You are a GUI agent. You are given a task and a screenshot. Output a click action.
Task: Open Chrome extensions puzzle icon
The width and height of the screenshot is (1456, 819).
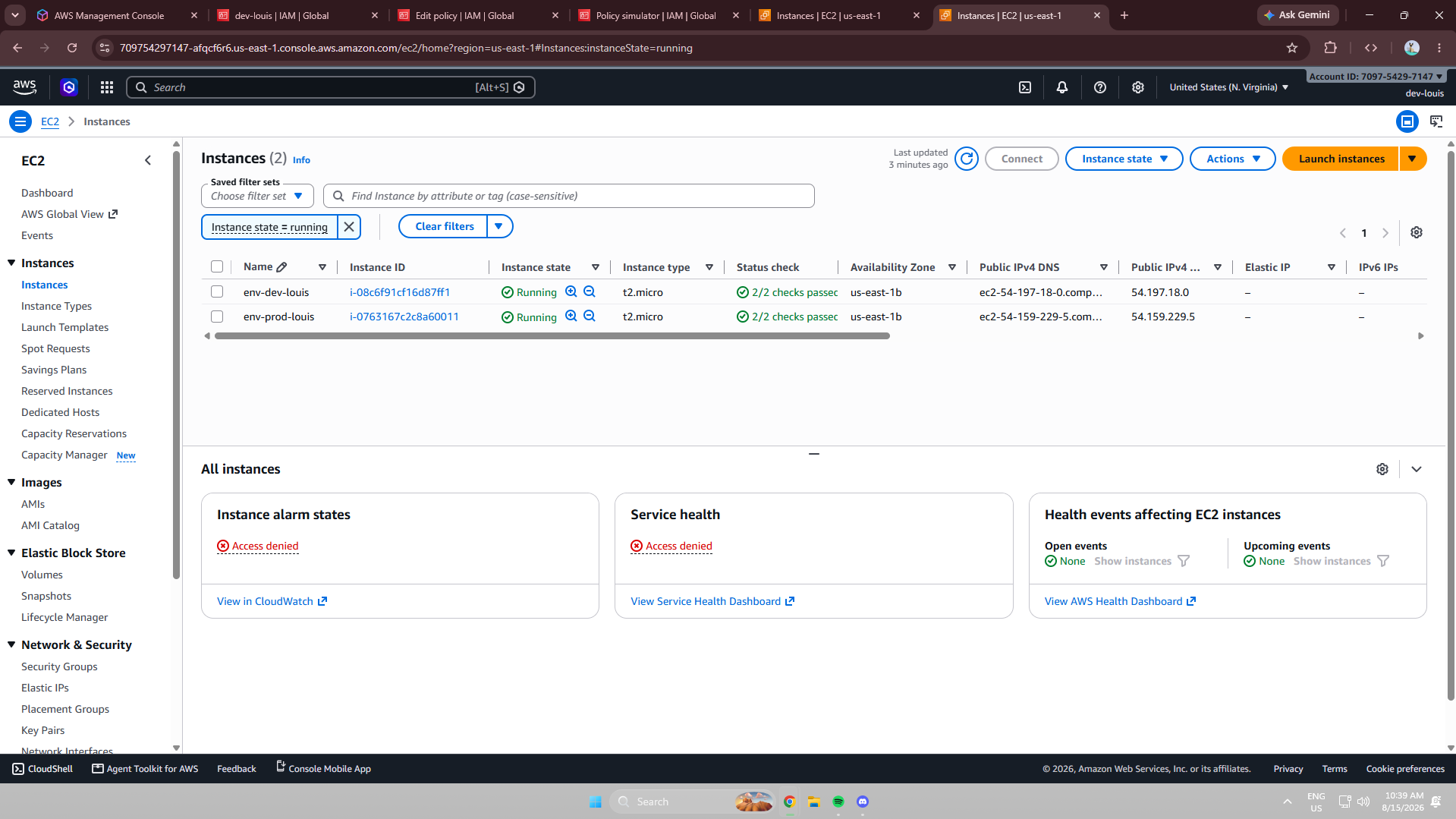click(x=1330, y=48)
